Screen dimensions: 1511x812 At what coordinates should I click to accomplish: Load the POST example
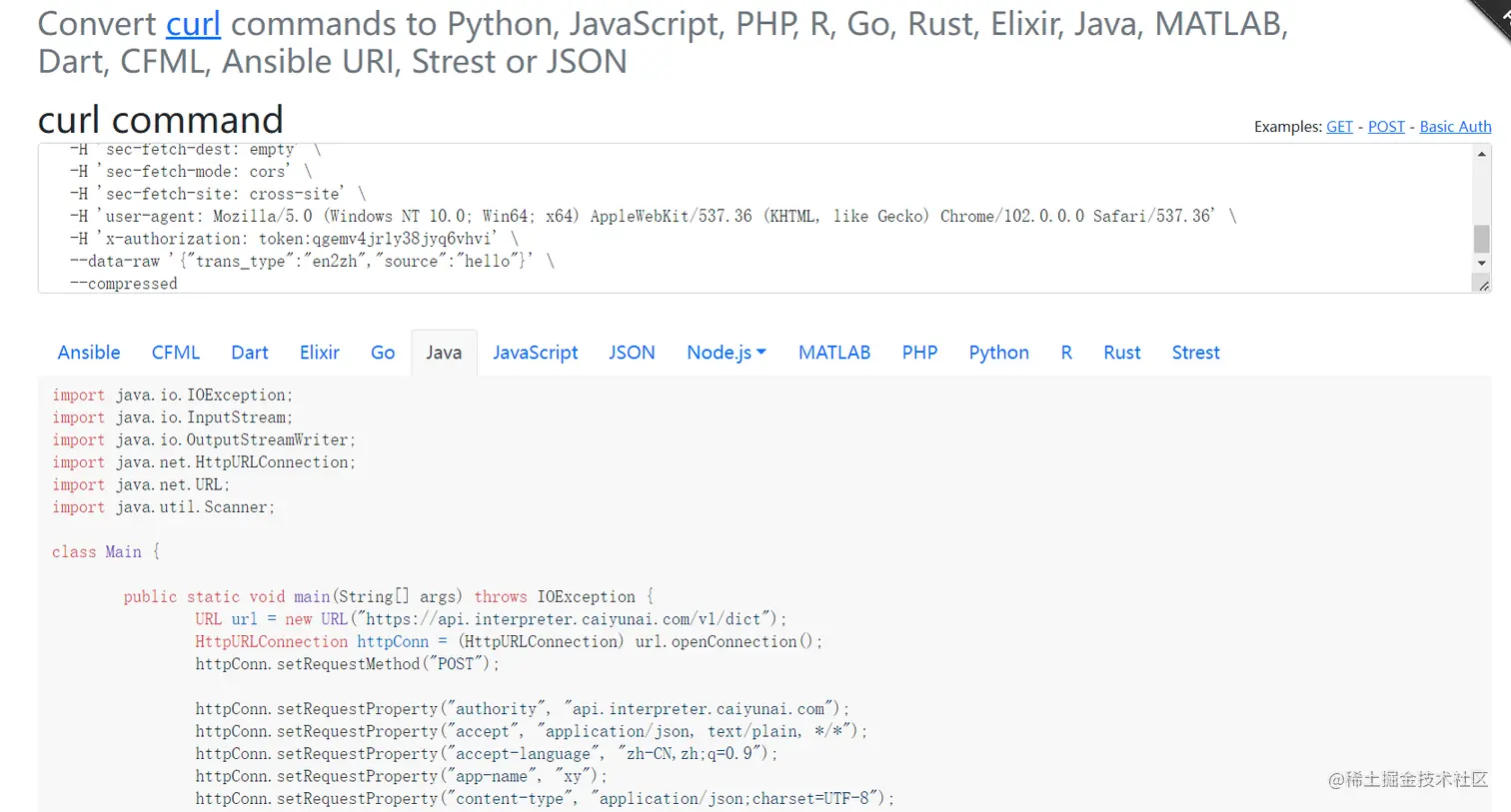tap(1386, 127)
